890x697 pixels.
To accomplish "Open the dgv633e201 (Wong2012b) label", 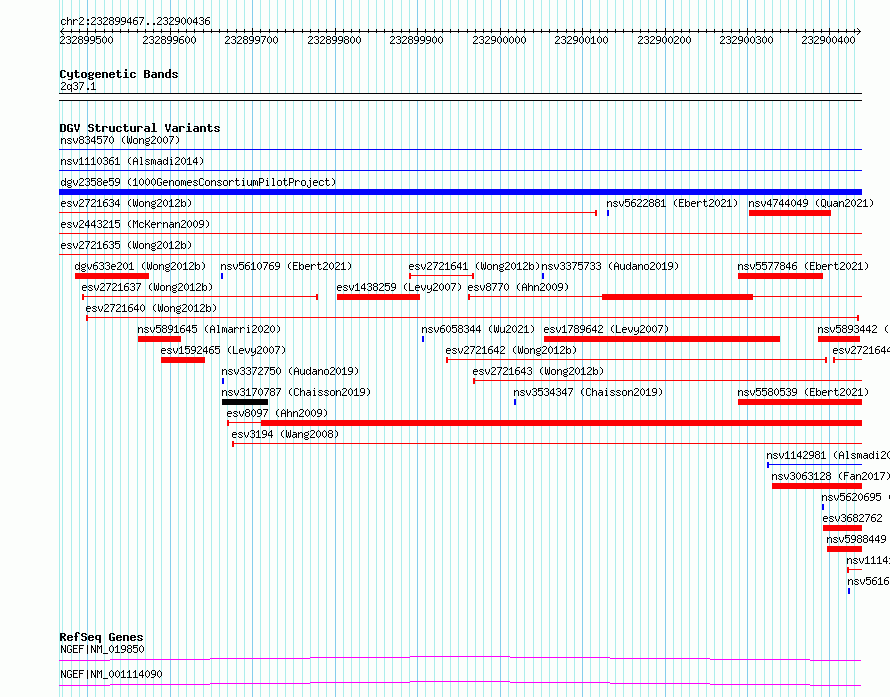I will tap(140, 266).
